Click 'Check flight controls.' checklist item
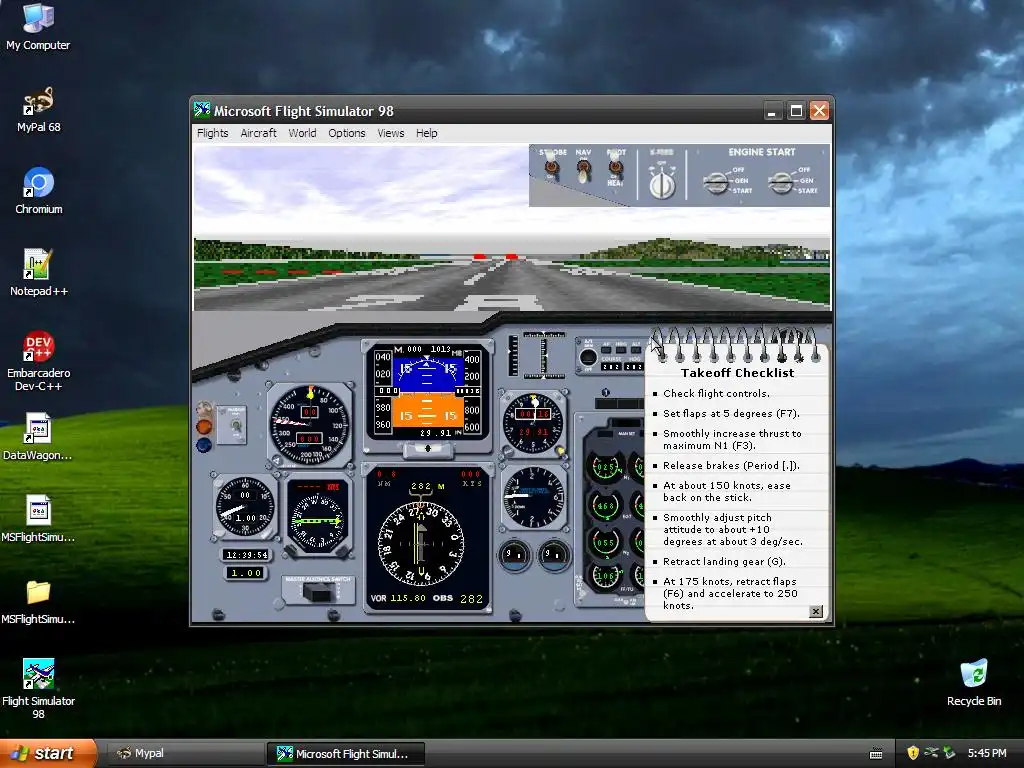This screenshot has height=768, width=1024. click(716, 393)
